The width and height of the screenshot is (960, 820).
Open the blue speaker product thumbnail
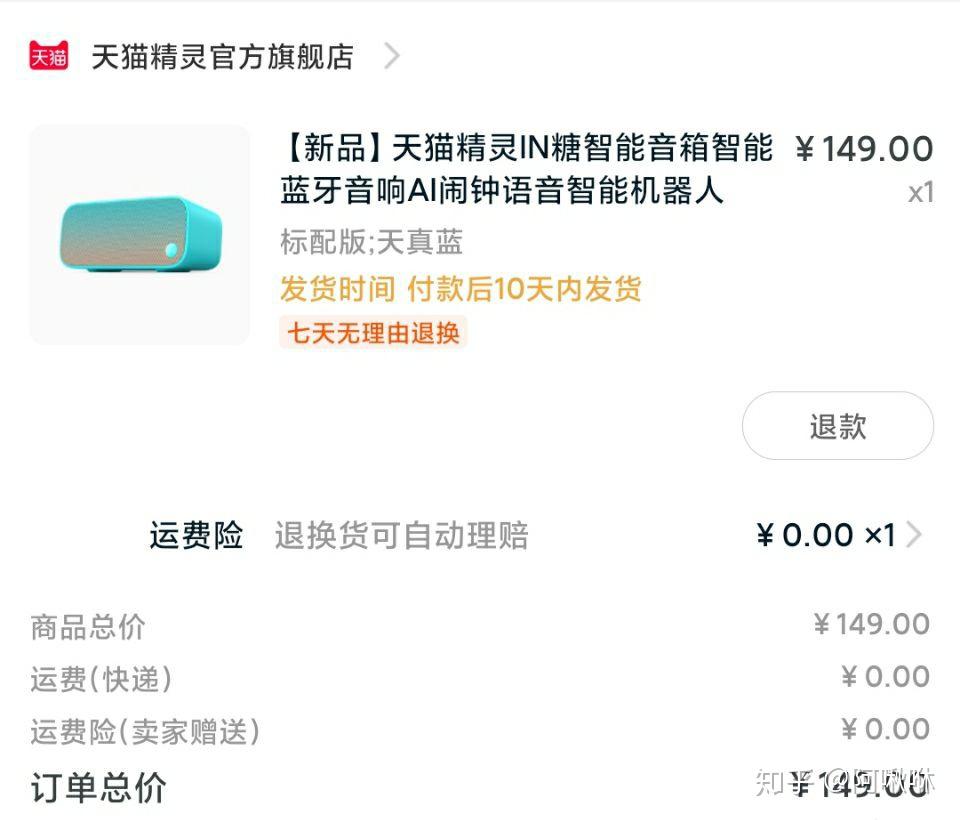(x=140, y=235)
